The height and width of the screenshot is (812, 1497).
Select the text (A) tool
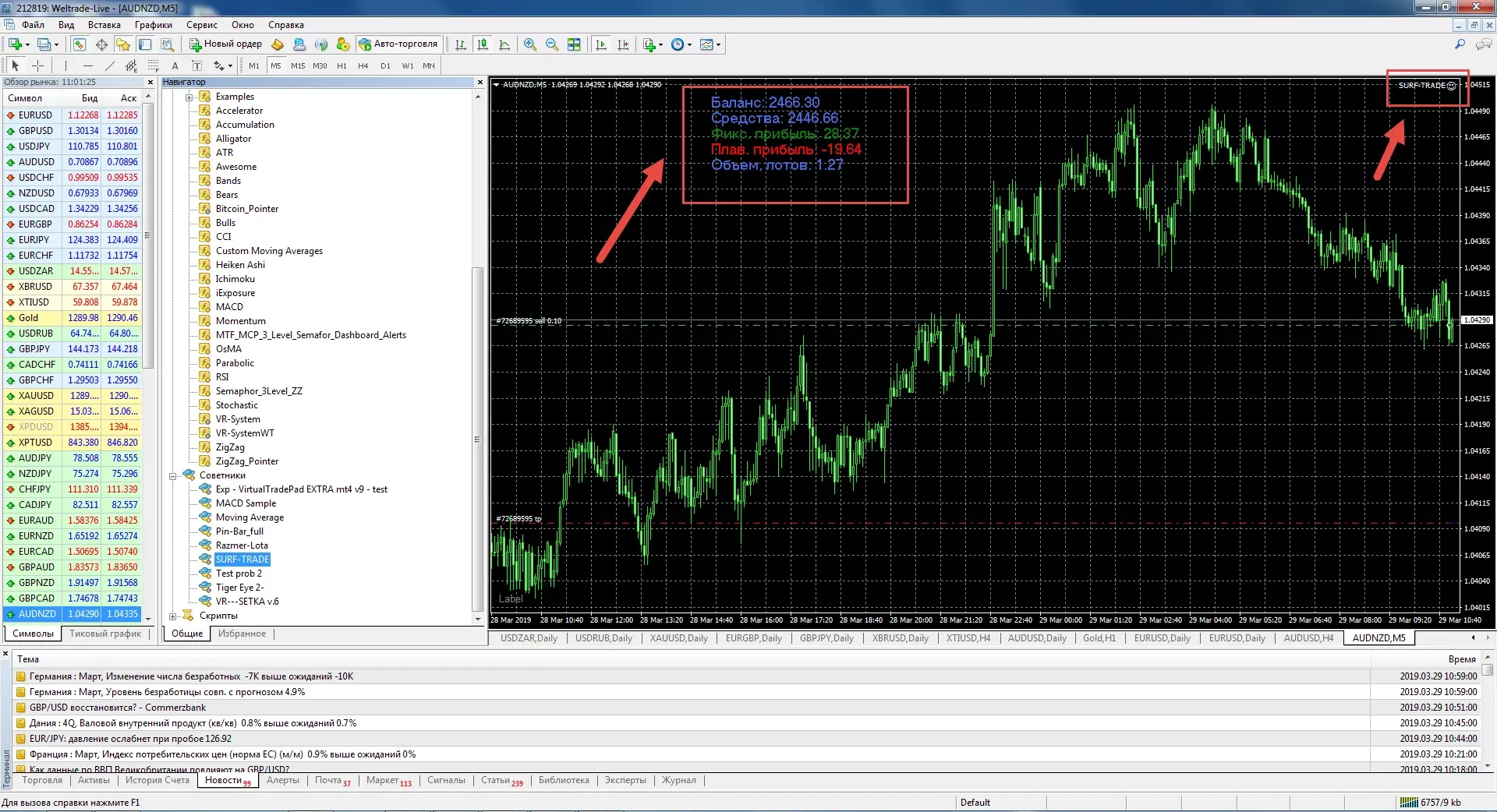click(x=175, y=65)
